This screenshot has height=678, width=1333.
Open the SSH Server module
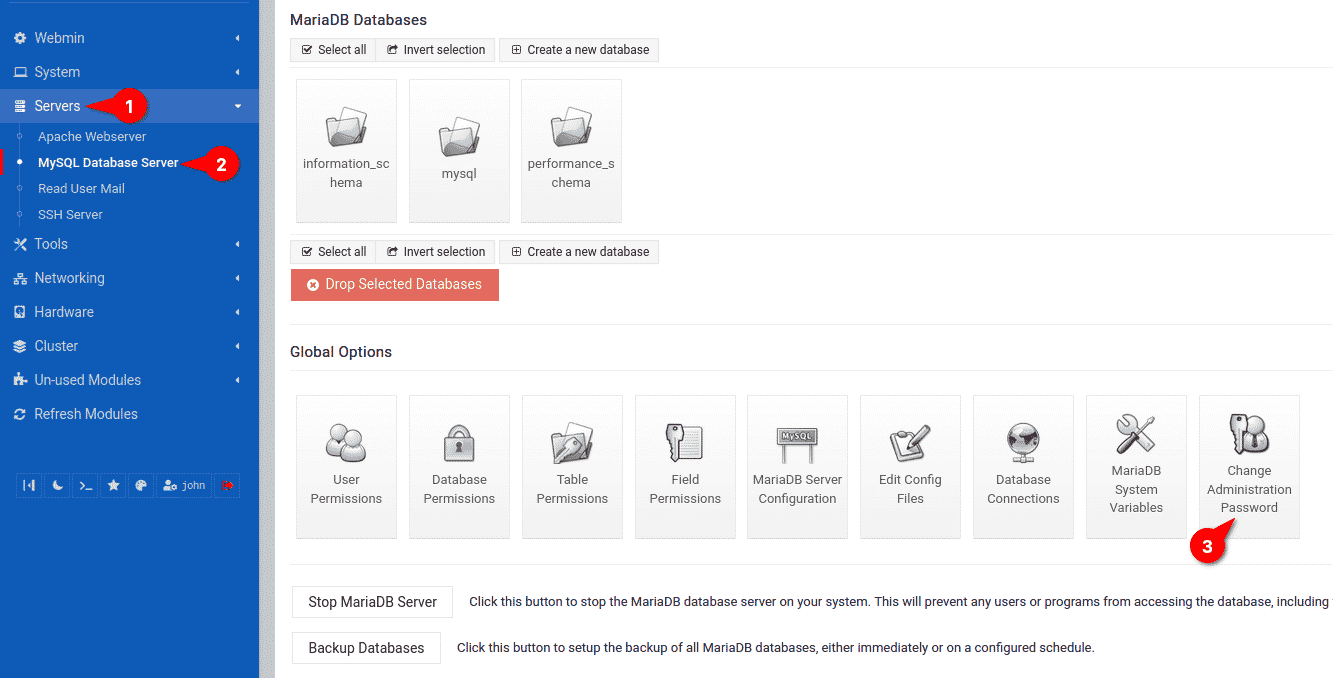pyautogui.click(x=70, y=214)
